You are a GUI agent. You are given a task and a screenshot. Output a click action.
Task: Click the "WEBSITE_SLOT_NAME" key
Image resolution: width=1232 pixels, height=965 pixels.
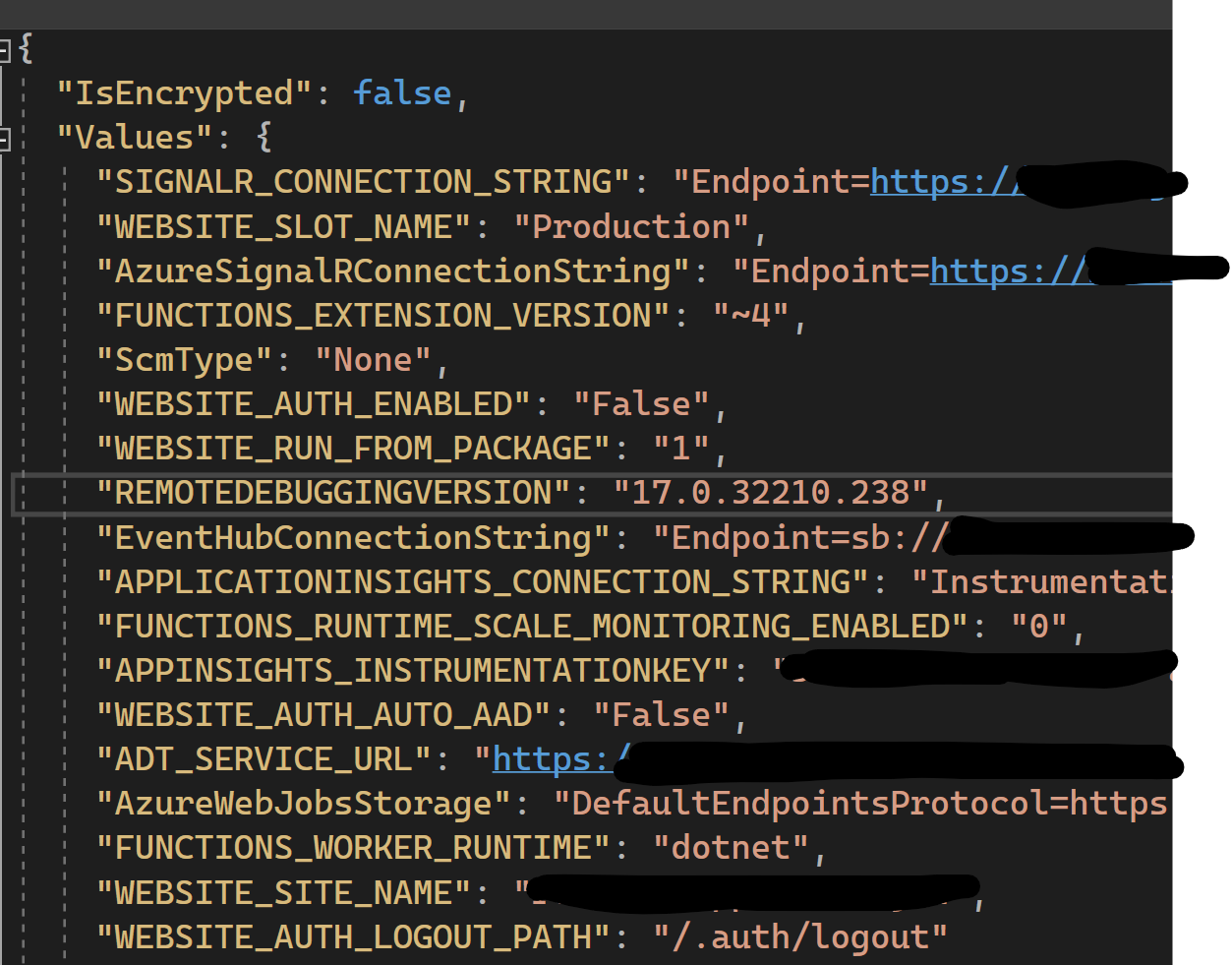(283, 227)
